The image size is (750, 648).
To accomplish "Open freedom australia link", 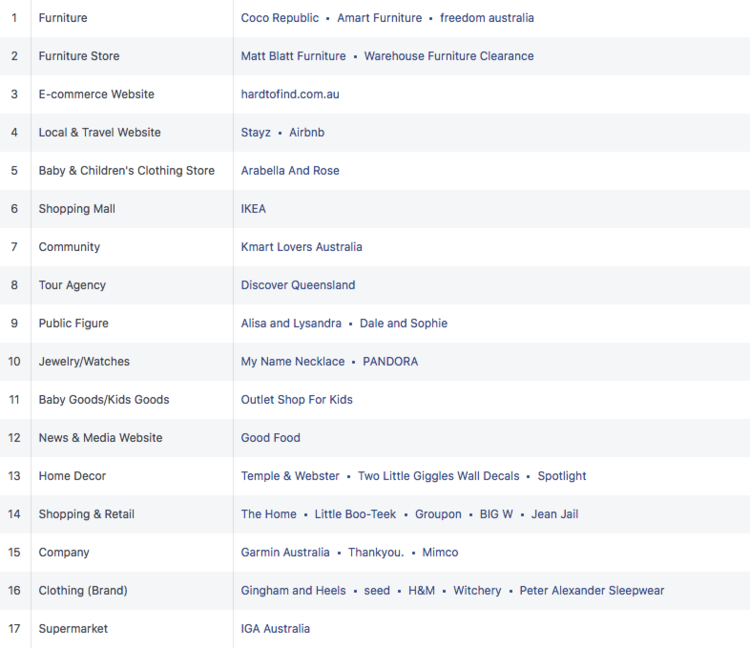I will coord(487,18).
